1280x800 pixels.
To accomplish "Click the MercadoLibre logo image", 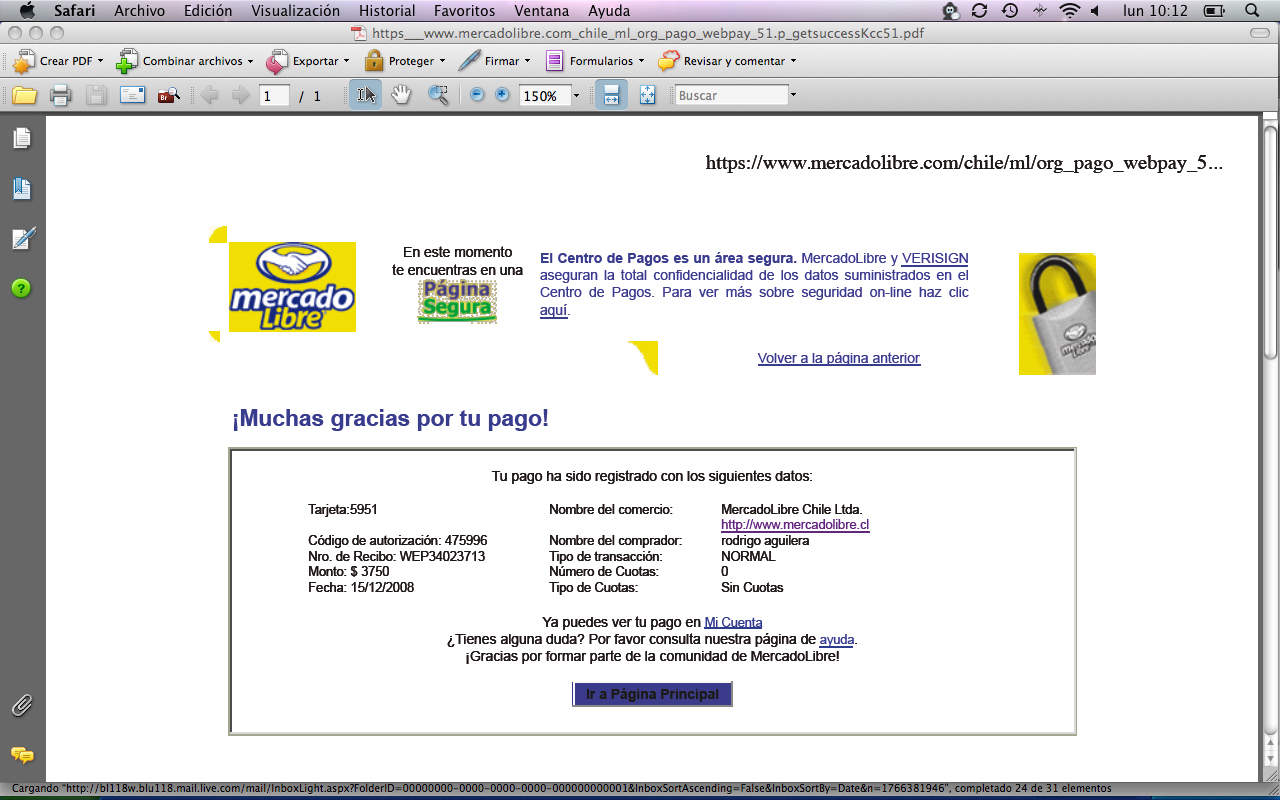I will [292, 286].
